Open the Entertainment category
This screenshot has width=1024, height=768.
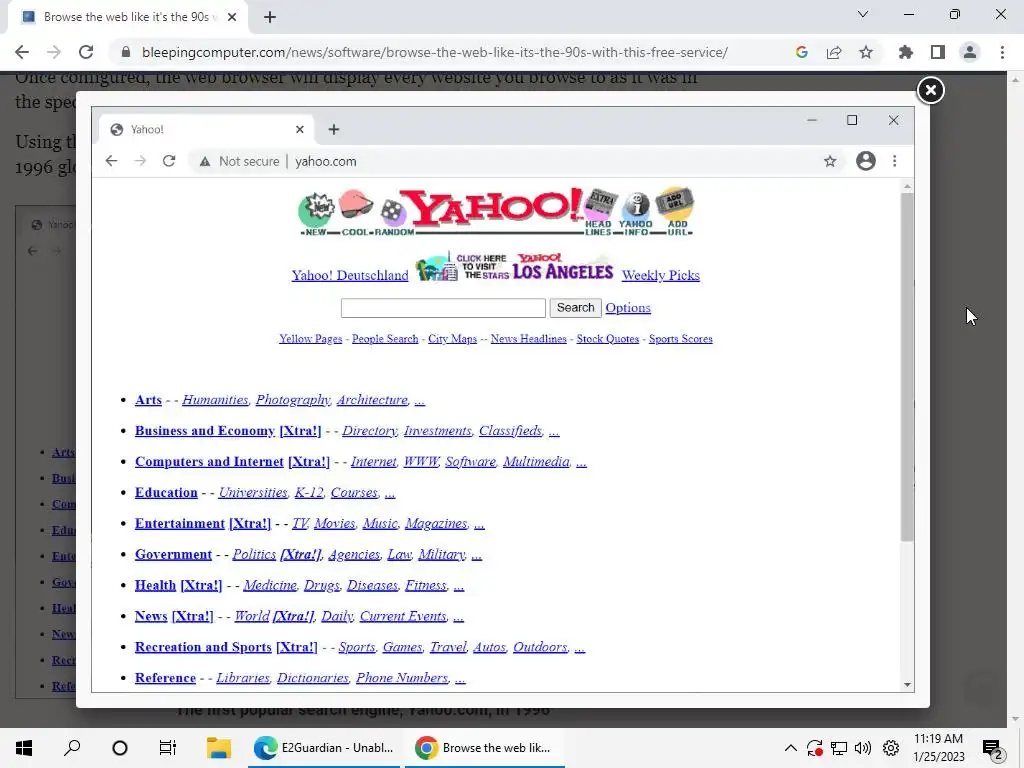(180, 523)
